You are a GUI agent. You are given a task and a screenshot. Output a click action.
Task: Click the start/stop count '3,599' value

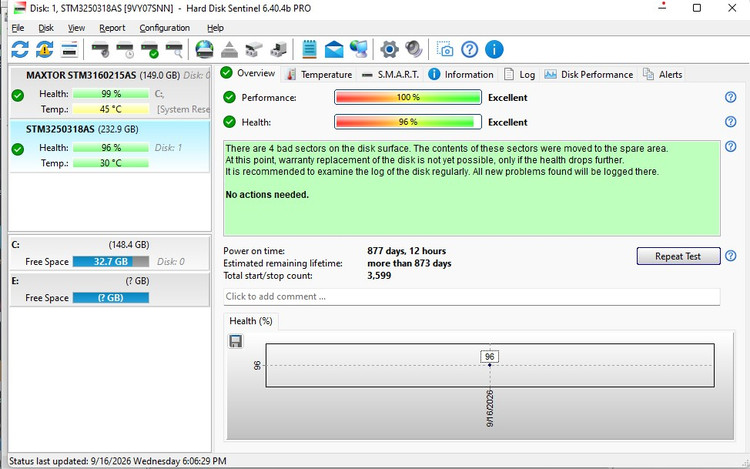click(379, 275)
